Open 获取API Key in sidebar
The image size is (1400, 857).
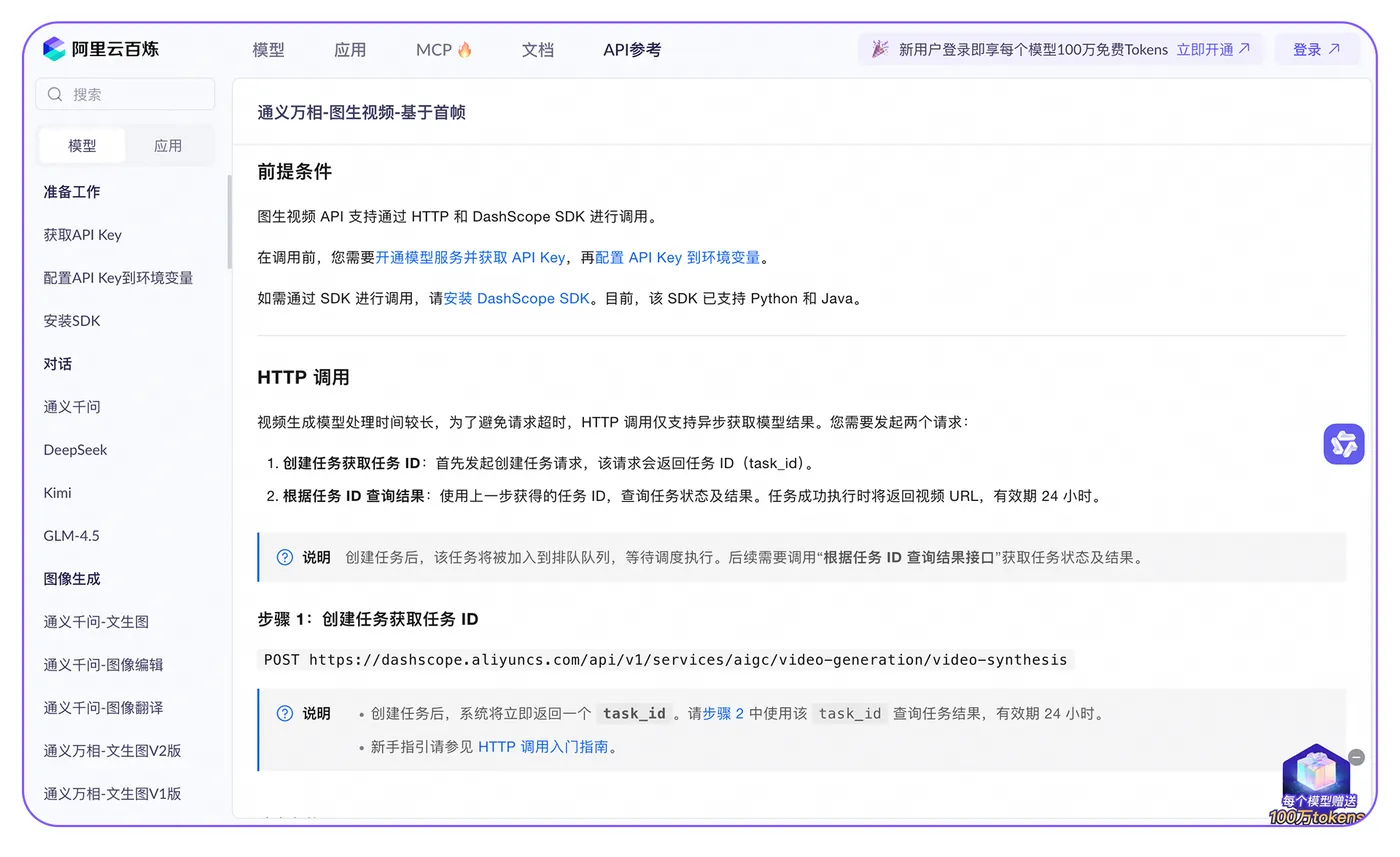coord(83,235)
